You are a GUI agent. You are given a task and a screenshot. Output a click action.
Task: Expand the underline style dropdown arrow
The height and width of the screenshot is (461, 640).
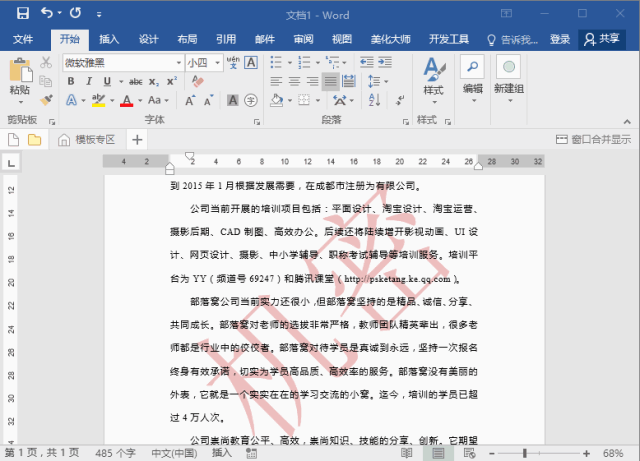point(121,82)
